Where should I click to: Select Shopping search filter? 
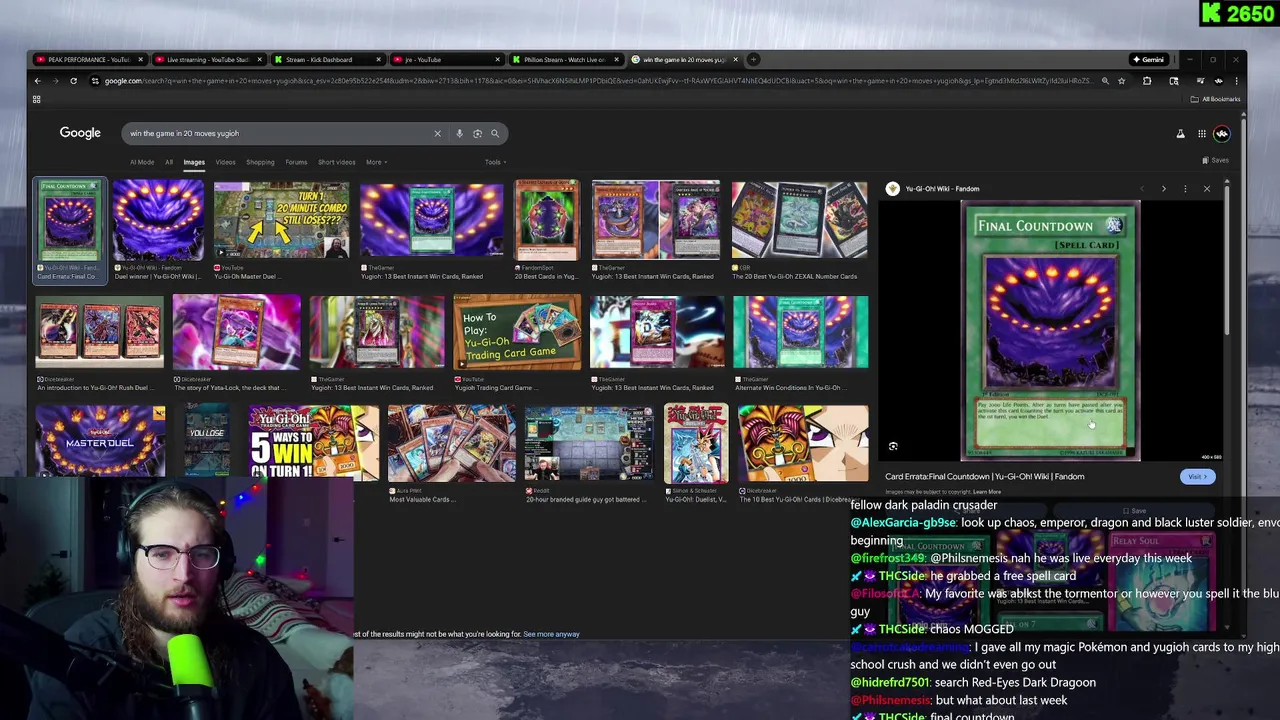260,162
